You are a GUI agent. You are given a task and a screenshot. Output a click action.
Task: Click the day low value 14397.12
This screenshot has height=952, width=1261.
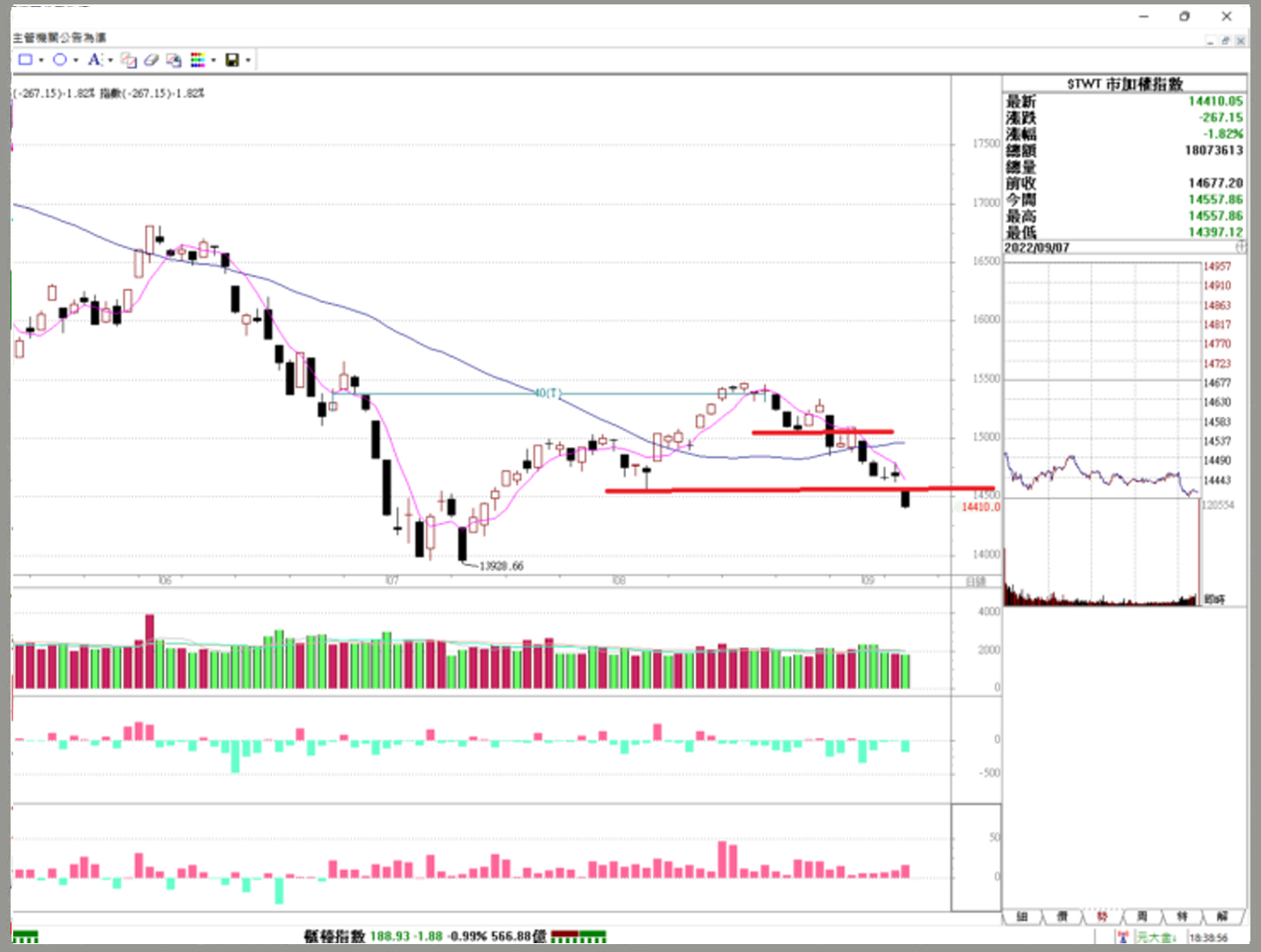[x=1215, y=233]
